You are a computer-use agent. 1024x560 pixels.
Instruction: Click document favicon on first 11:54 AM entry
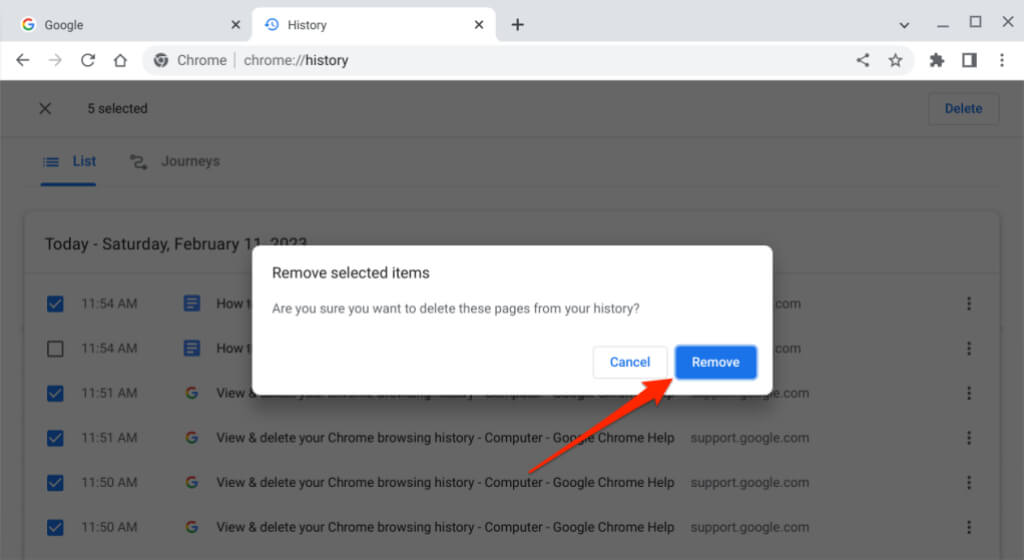click(x=191, y=303)
